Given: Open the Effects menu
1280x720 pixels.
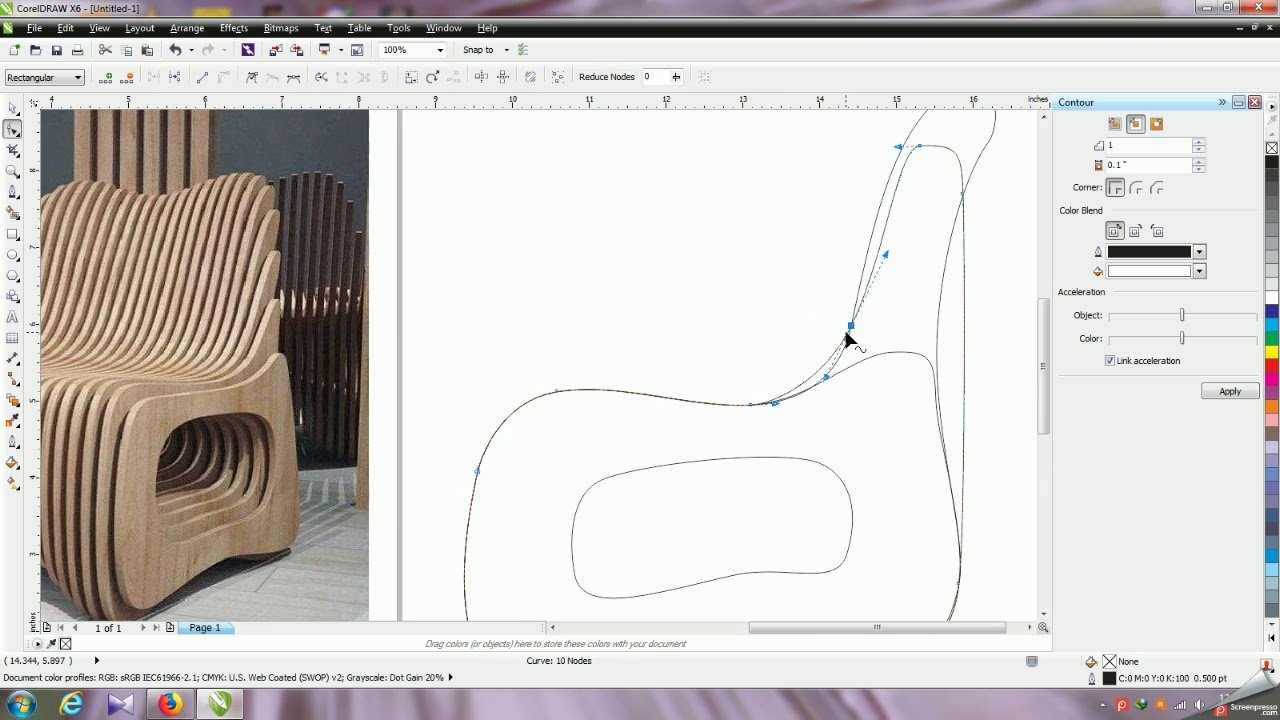Looking at the screenshot, I should click(233, 28).
